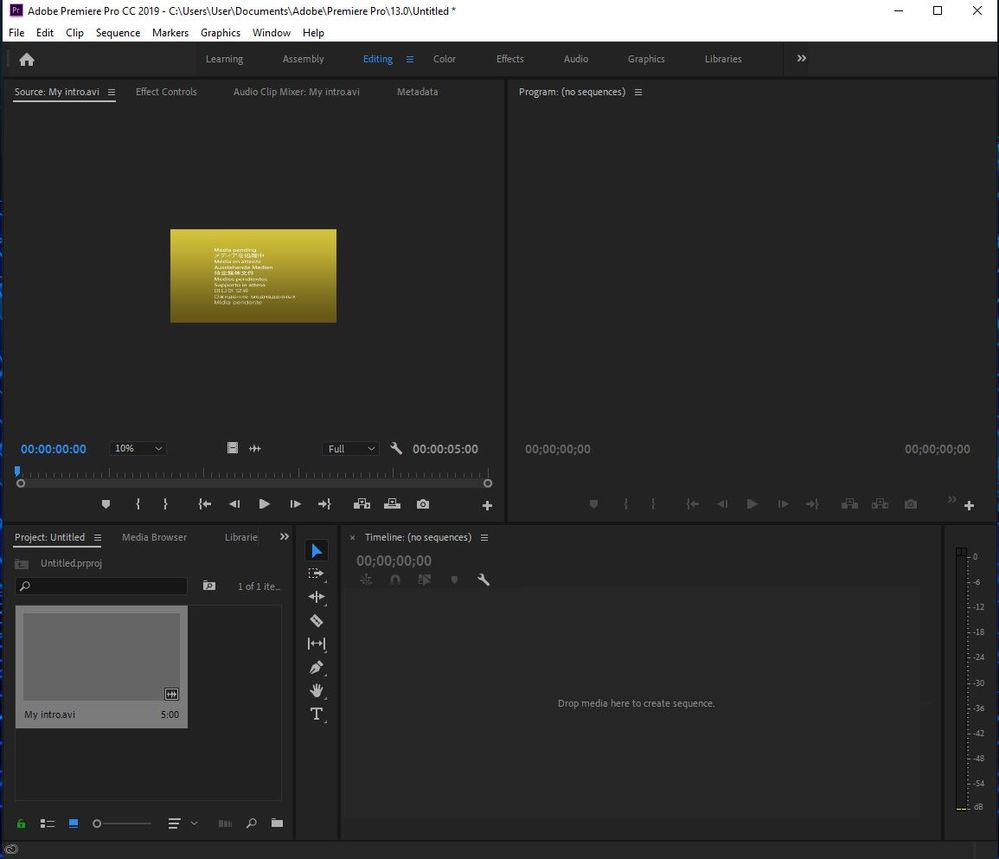Screen dimensions: 999x859
Task: Switch project panel to list view
Action: 47,824
